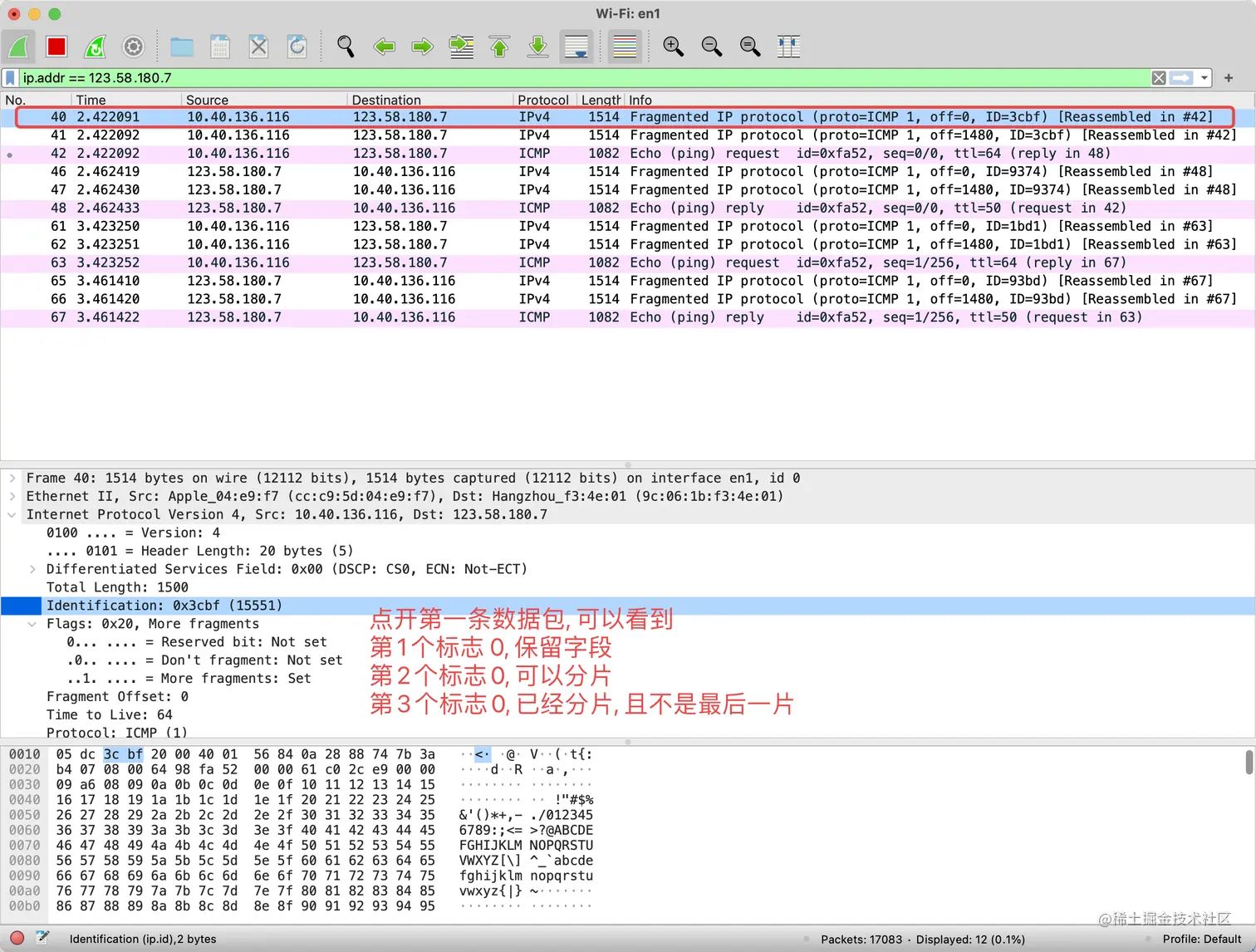
Task: Click the Profile: Default status entry
Action: pyautogui.click(x=1202, y=940)
